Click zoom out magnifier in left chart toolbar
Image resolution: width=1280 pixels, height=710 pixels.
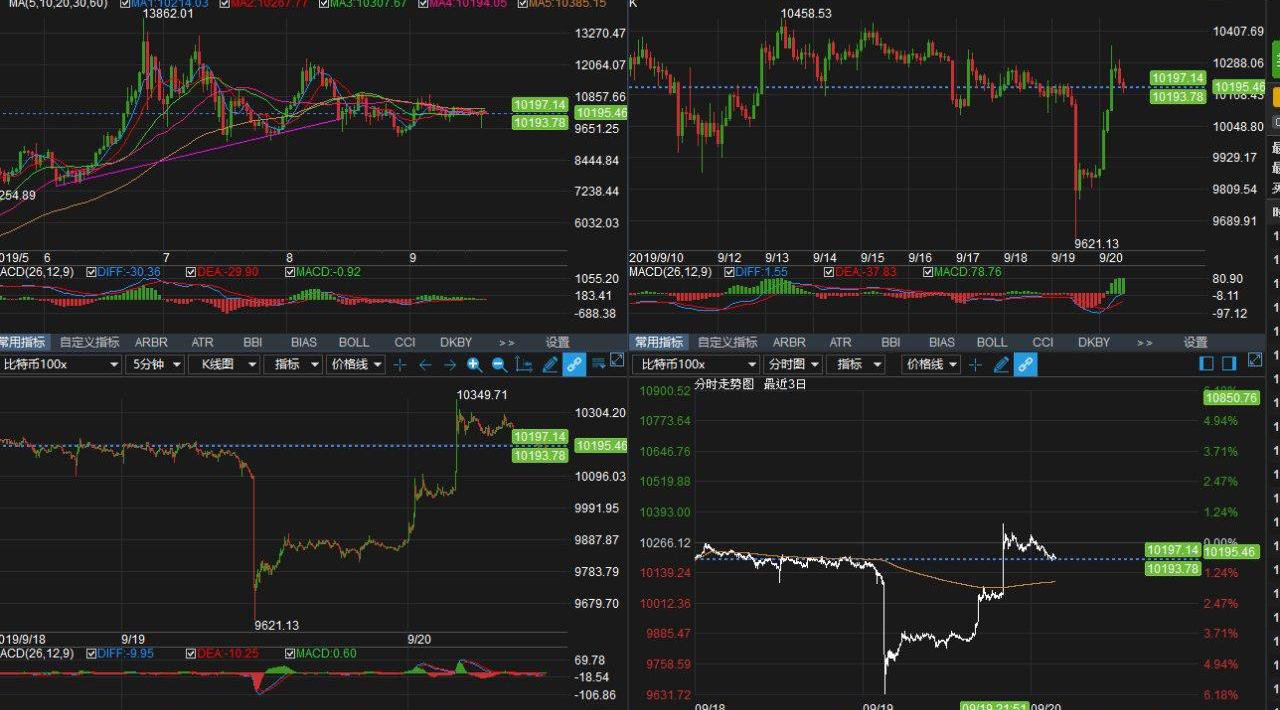499,365
